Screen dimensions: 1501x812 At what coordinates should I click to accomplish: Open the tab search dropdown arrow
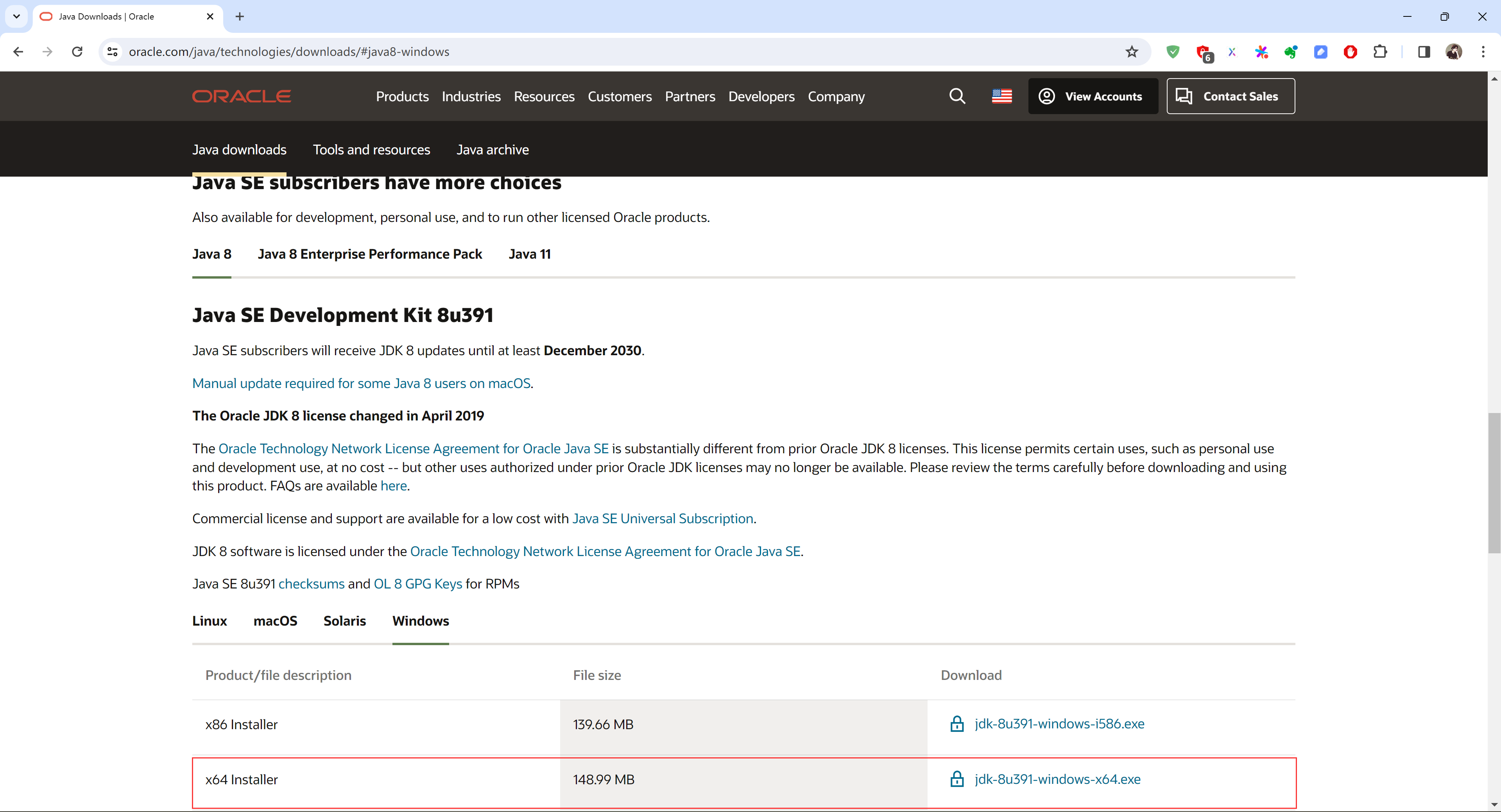pyautogui.click(x=16, y=16)
